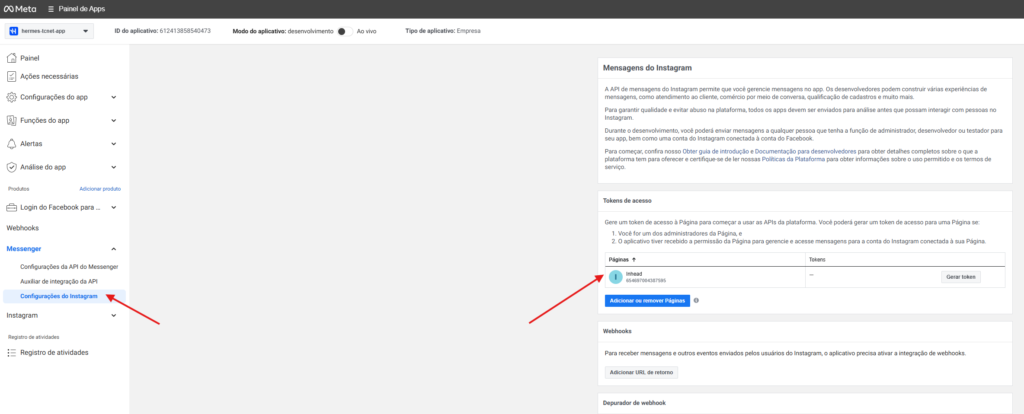Click the Configurações do app gear icon
This screenshot has width=1024, height=414.
(x=11, y=97)
